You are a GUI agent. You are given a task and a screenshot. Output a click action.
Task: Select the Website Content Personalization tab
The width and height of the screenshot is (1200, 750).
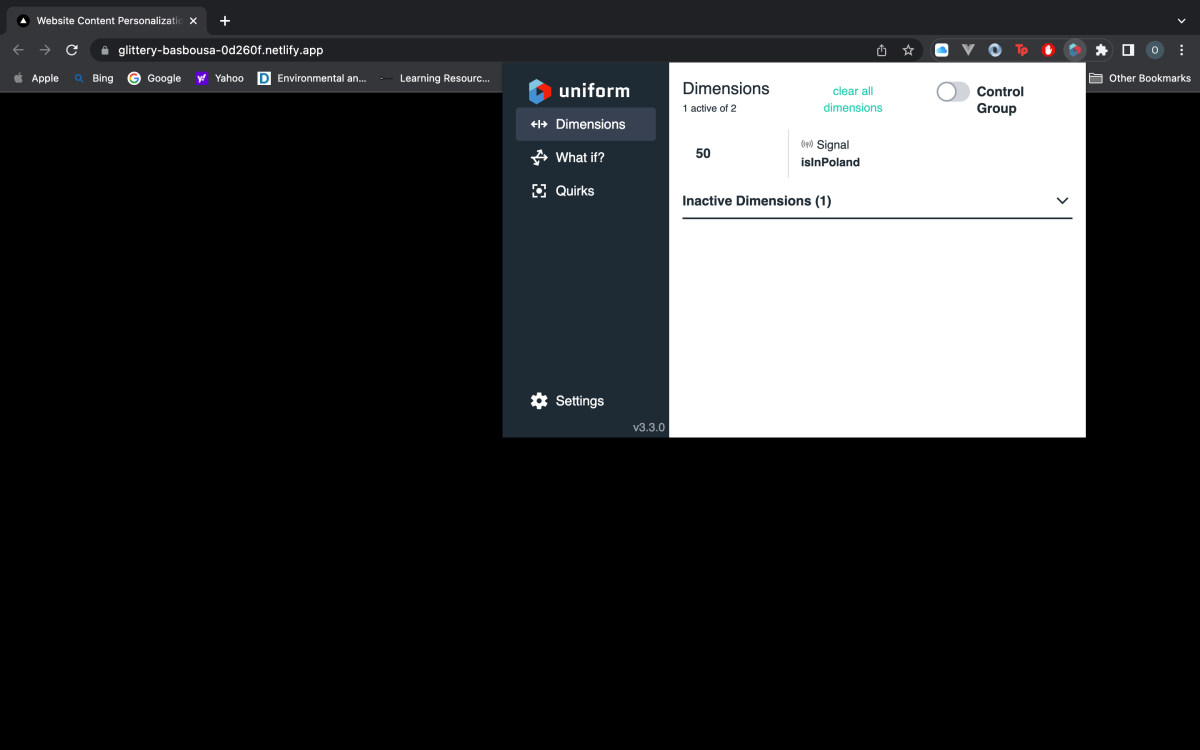pyautogui.click(x=107, y=21)
